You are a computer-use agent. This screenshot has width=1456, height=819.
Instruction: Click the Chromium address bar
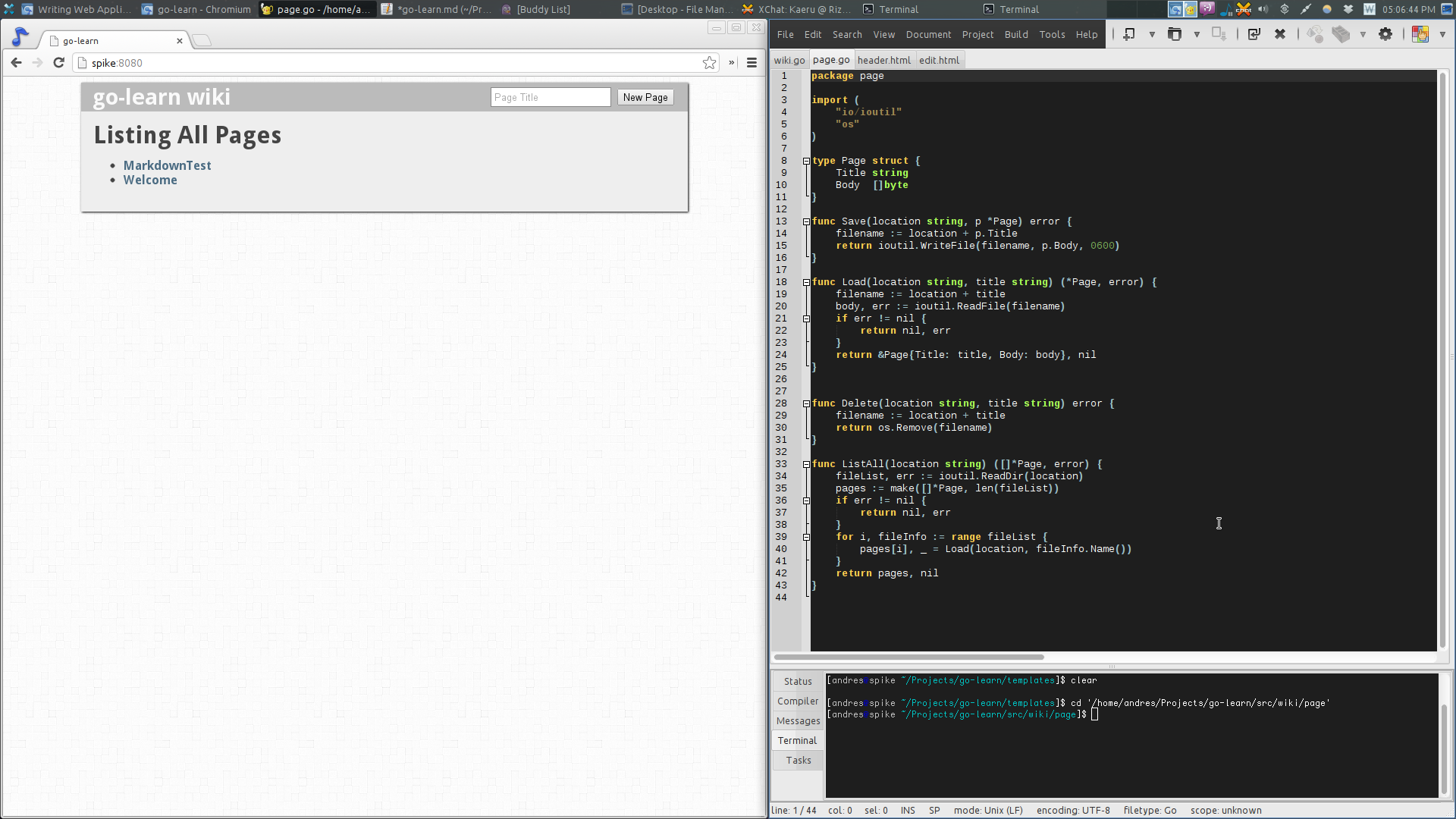coord(394,63)
